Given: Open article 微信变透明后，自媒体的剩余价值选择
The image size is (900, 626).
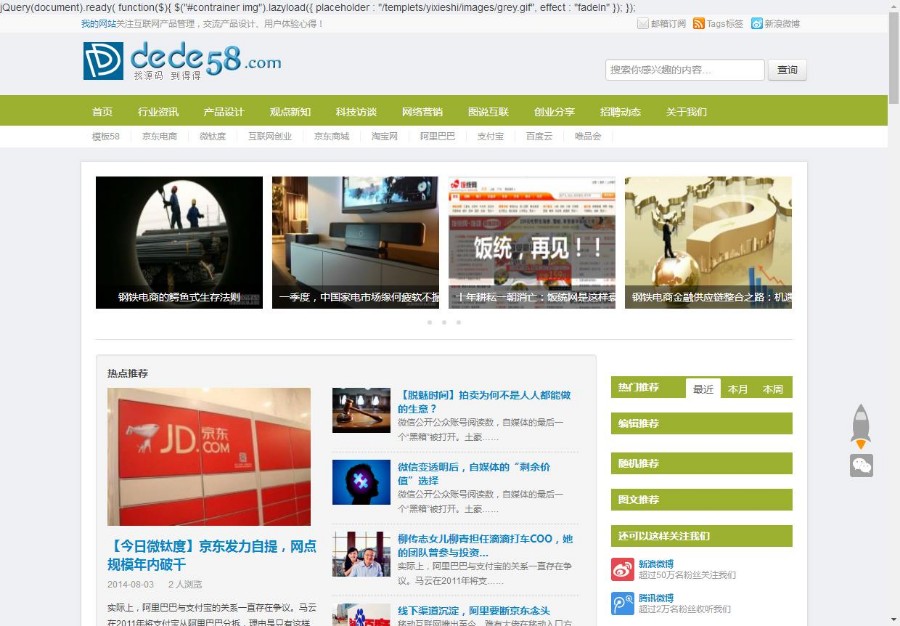Looking at the screenshot, I should coord(474,473).
